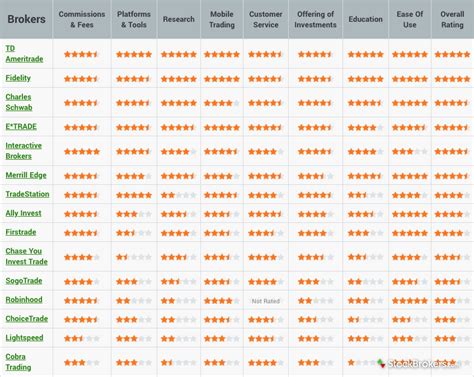Click TD Ameritrade's Overall Rating stars
The height and width of the screenshot is (377, 474).
click(452, 54)
